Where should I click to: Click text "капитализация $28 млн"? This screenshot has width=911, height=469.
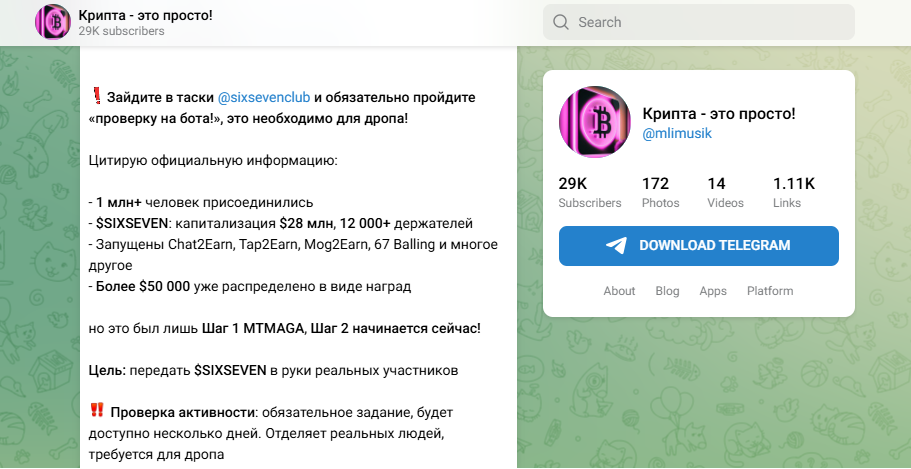pyautogui.click(x=254, y=224)
